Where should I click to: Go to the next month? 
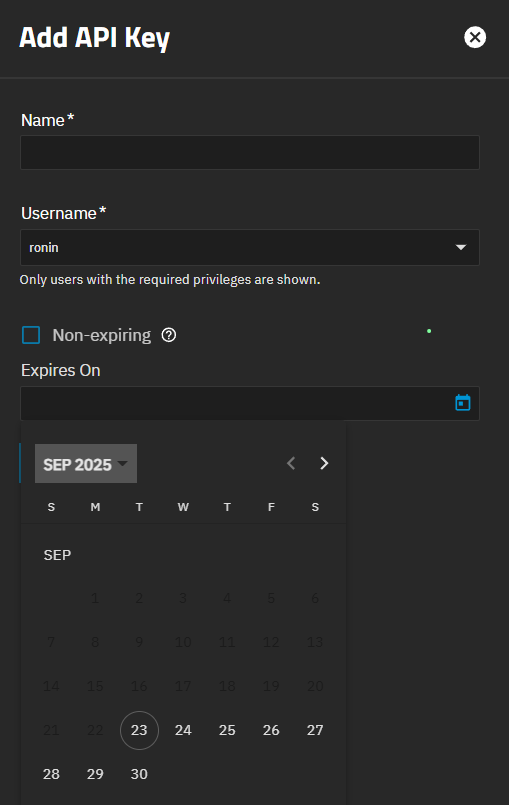click(324, 463)
